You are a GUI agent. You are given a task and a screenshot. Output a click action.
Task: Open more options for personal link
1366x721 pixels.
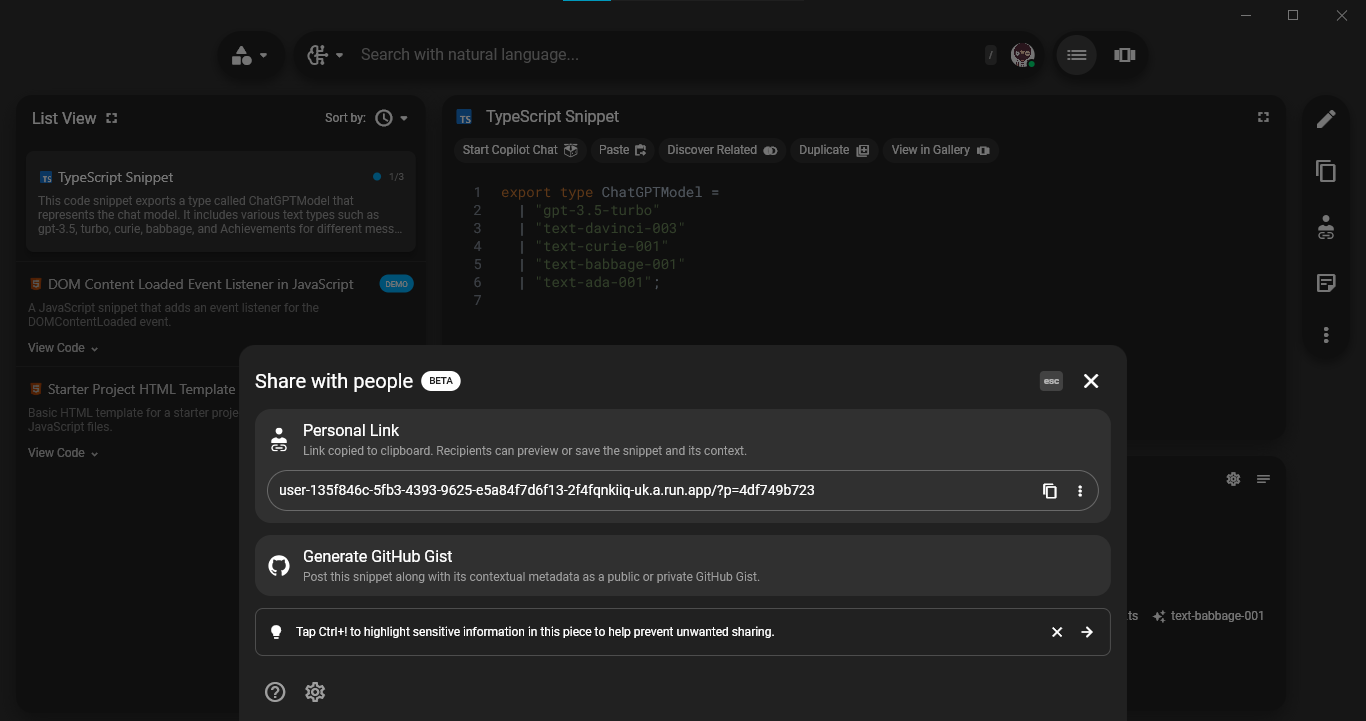pos(1080,491)
